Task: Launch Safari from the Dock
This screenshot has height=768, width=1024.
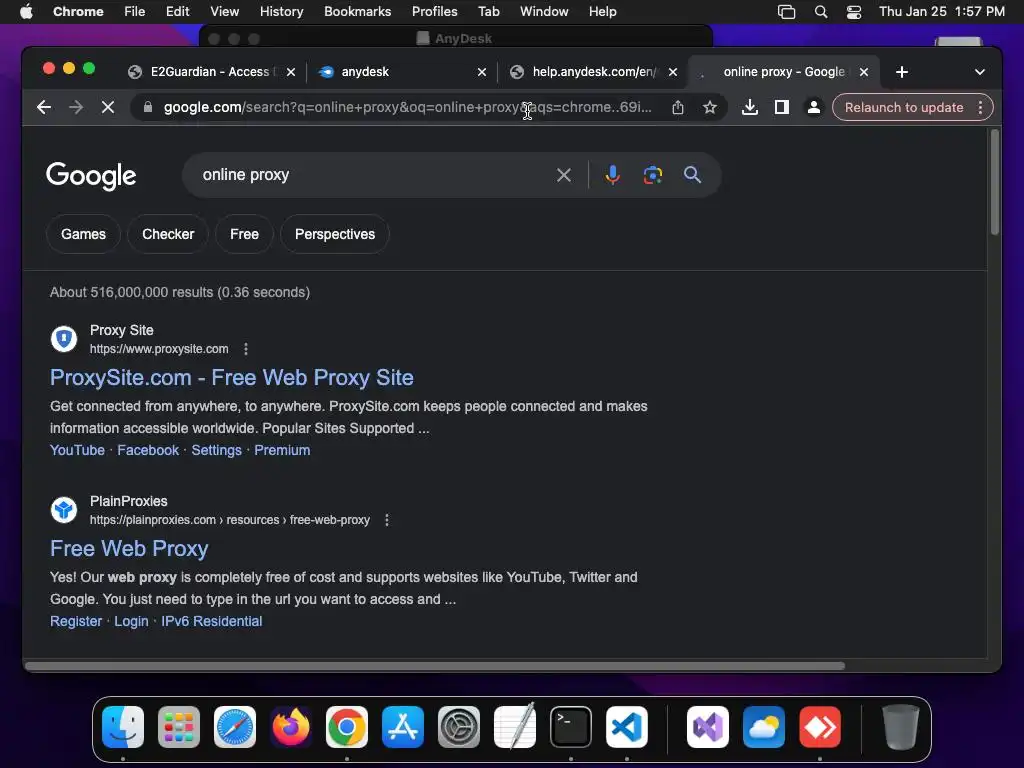Action: click(x=235, y=727)
